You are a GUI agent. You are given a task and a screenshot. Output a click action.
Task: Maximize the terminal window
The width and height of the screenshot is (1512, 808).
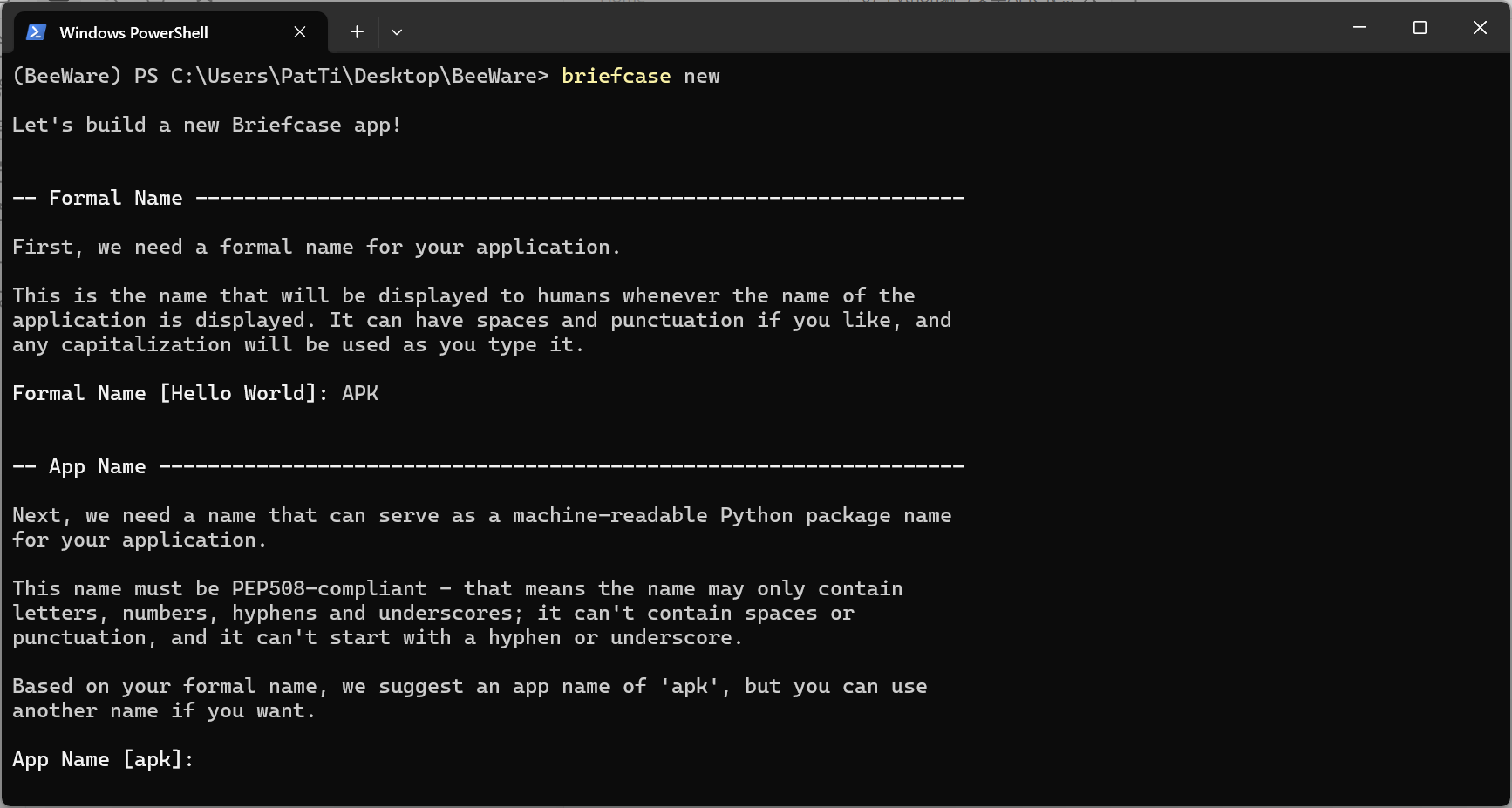tap(1420, 28)
